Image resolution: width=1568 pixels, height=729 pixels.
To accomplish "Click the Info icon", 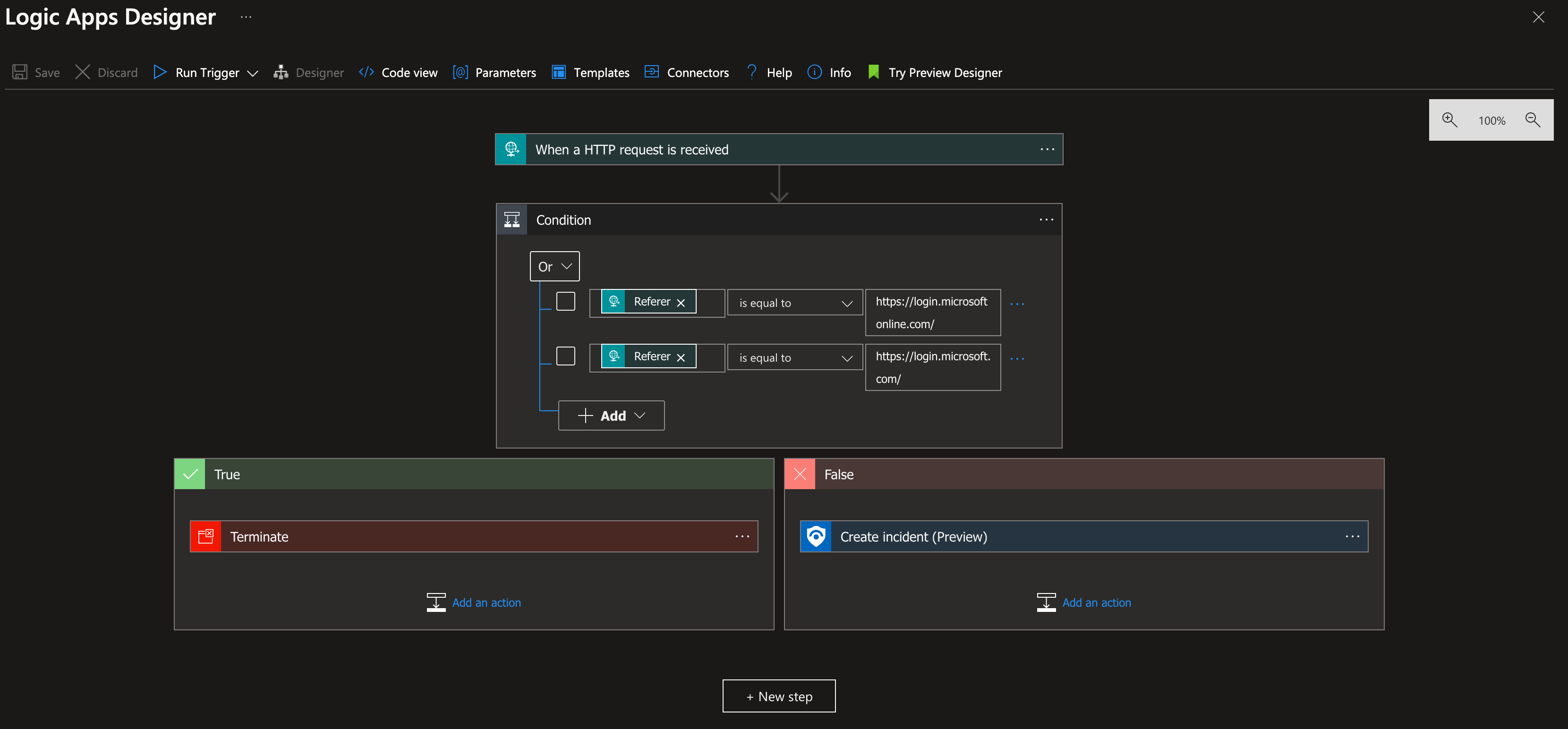I will [x=815, y=72].
